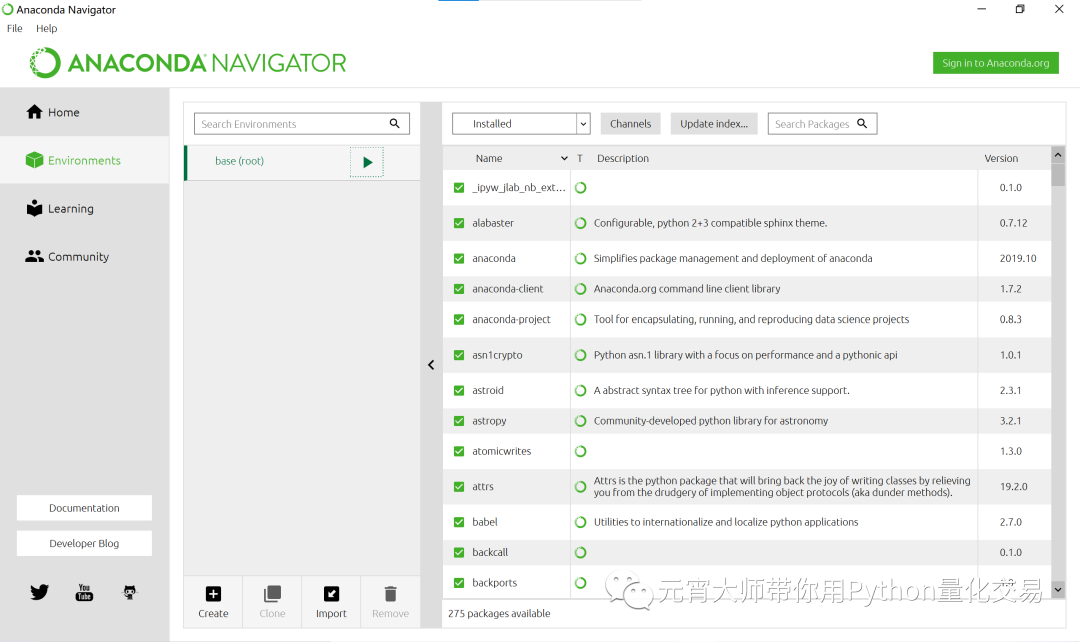The height and width of the screenshot is (642, 1080).
Task: Click the Anaconda Navigator logo
Action: [x=187, y=63]
